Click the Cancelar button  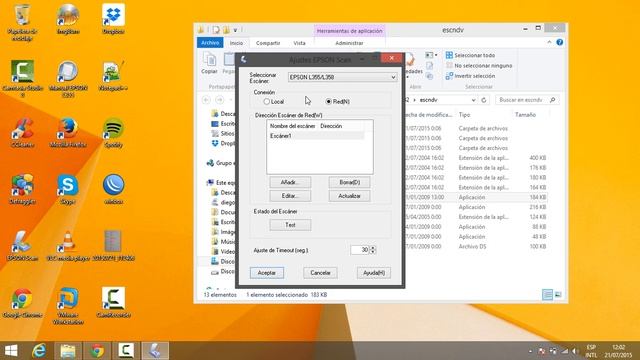[x=320, y=273]
